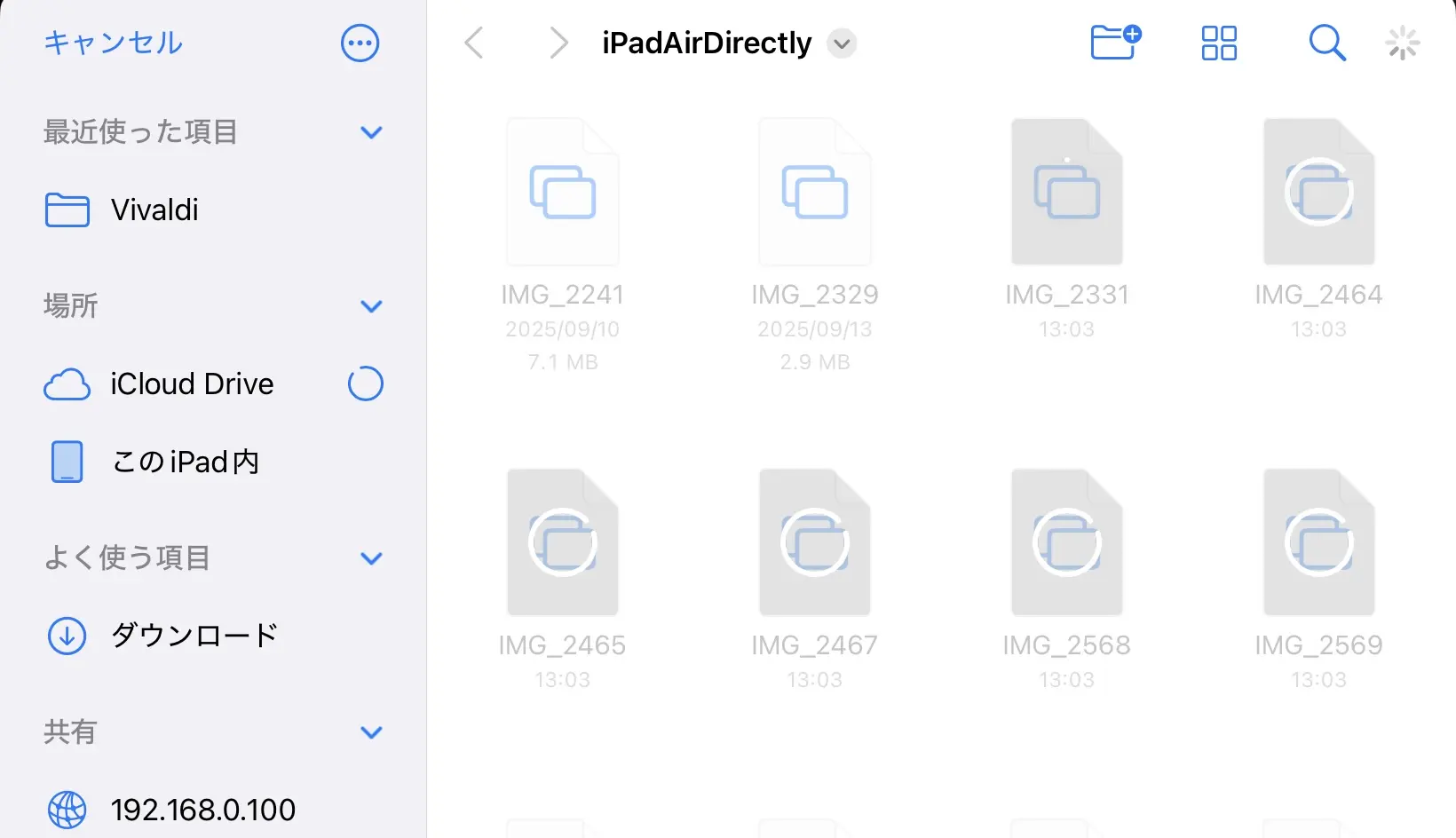Open the Vivaldi recent folder
Screen dimensions: 1456x838
154,210
